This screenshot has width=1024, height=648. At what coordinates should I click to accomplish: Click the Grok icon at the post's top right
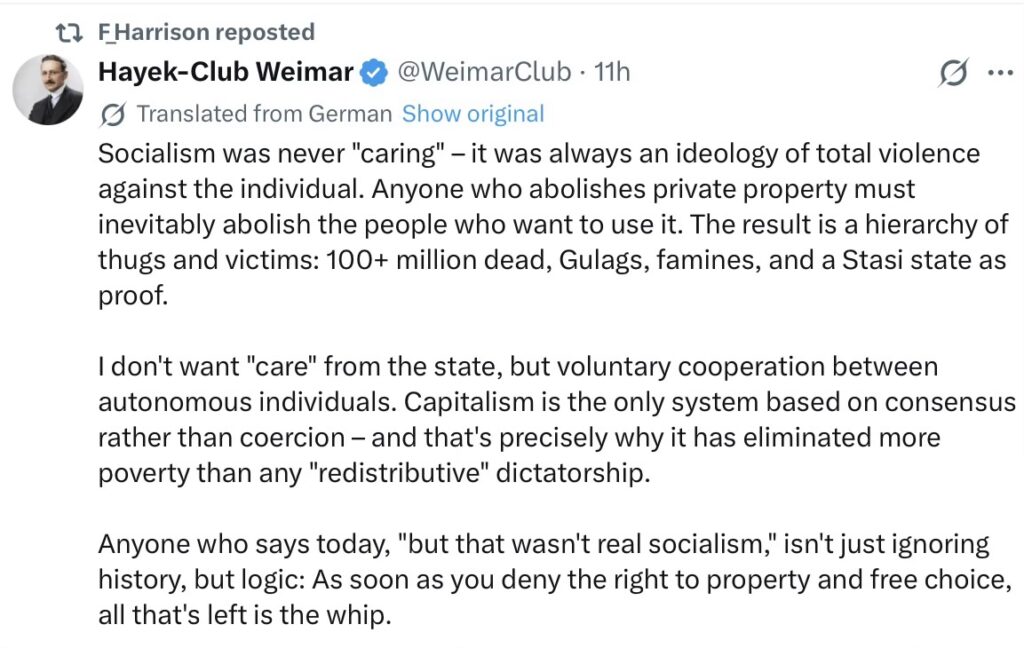[x=953, y=73]
